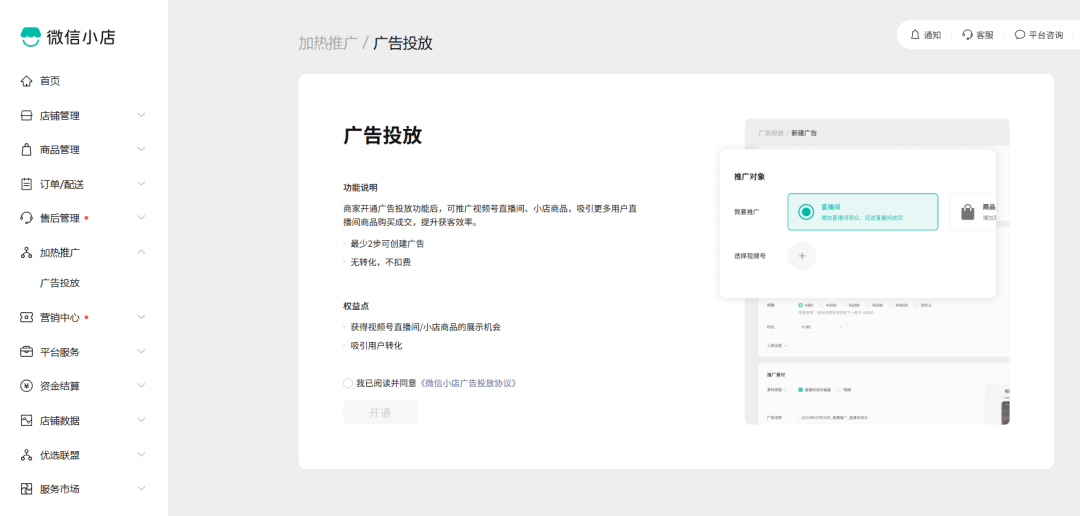The height and width of the screenshot is (516, 1080).
Task: Expand the 优选联盟 menu chevron
Action: pos(141,454)
